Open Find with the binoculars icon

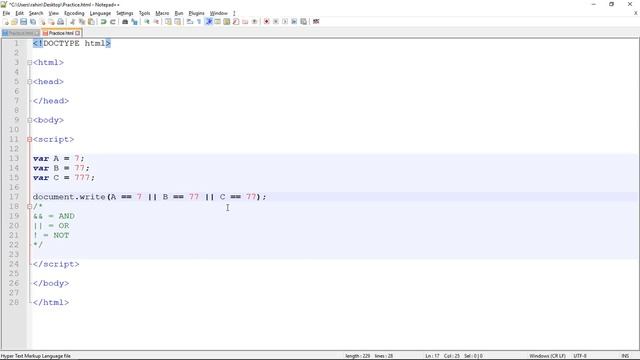(125, 22)
